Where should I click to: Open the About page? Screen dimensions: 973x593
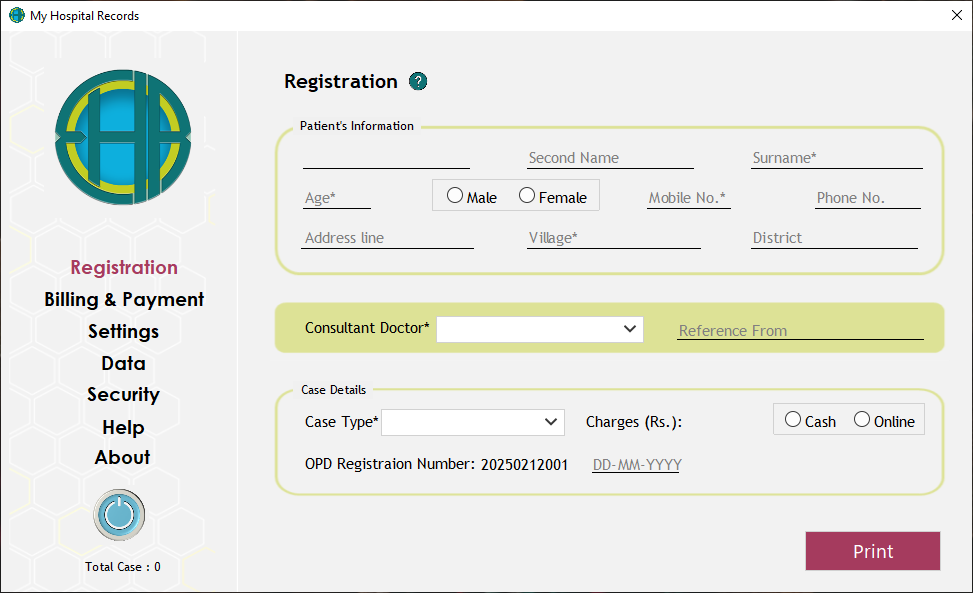(123, 457)
